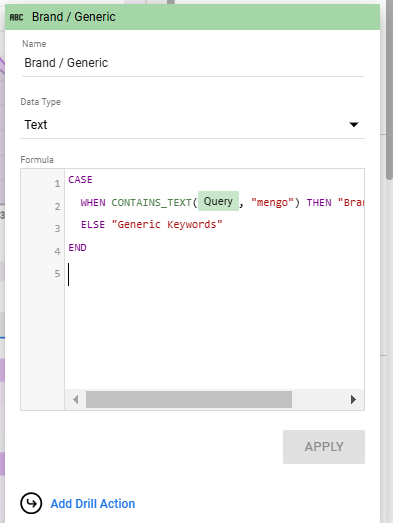Open the Text data type selector
This screenshot has width=393, height=523.
click(x=192, y=125)
